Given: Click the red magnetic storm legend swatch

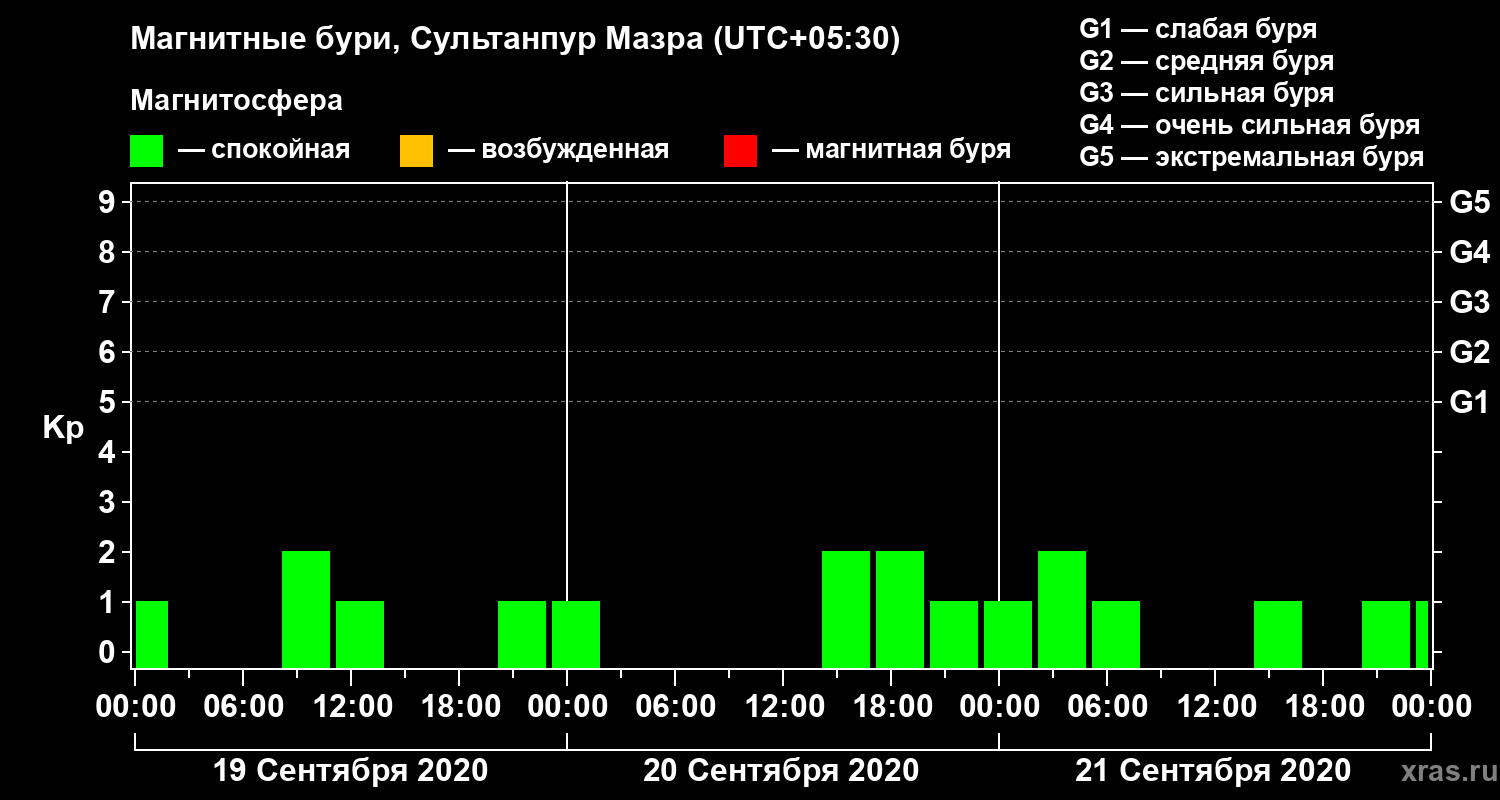Looking at the screenshot, I should coord(740,151).
